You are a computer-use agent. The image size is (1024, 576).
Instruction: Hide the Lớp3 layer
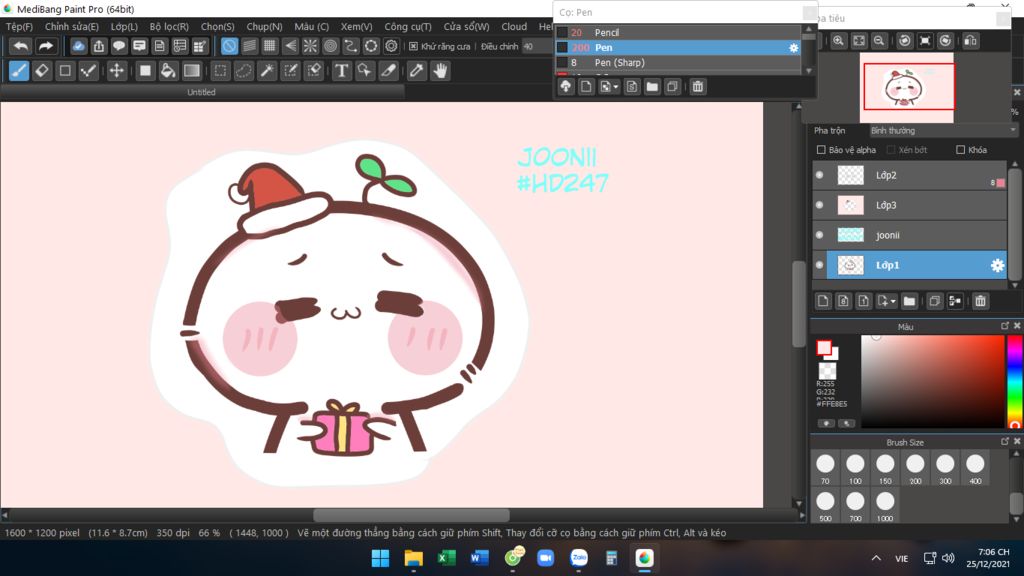click(x=820, y=205)
